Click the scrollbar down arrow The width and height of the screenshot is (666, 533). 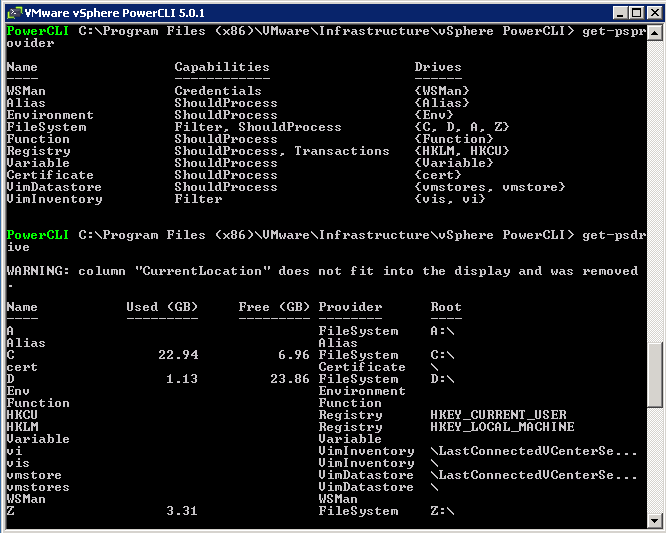655,520
